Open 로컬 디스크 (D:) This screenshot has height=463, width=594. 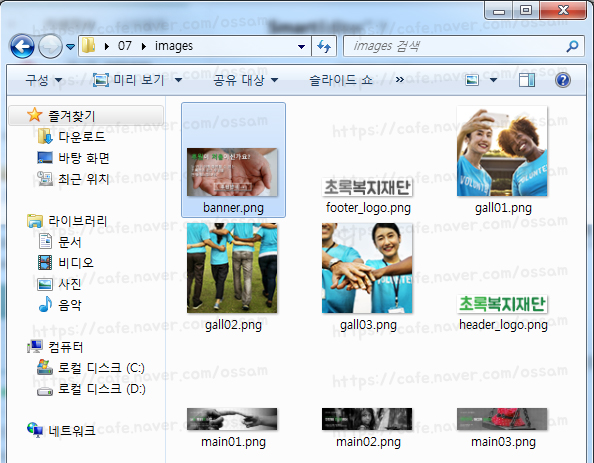(102, 389)
